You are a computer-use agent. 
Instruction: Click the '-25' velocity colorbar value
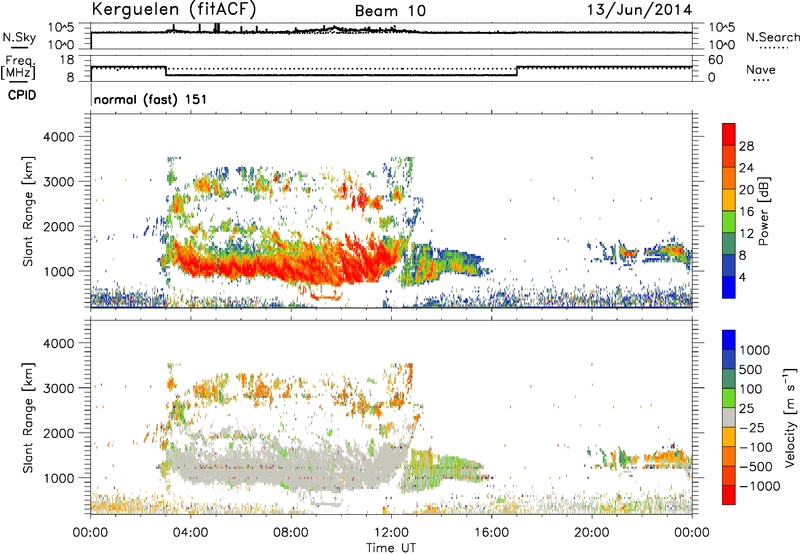[752, 428]
